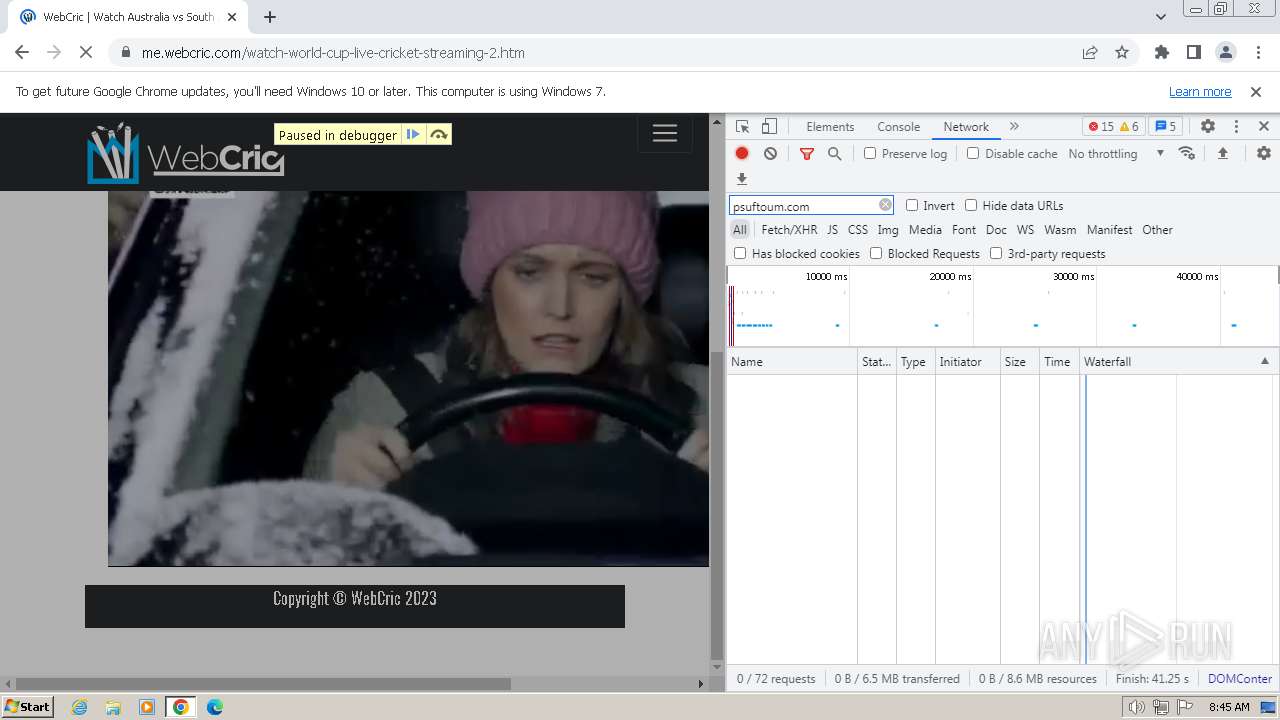The width and height of the screenshot is (1280, 720).
Task: Switch to the Console tab
Action: pyautogui.click(x=898, y=127)
